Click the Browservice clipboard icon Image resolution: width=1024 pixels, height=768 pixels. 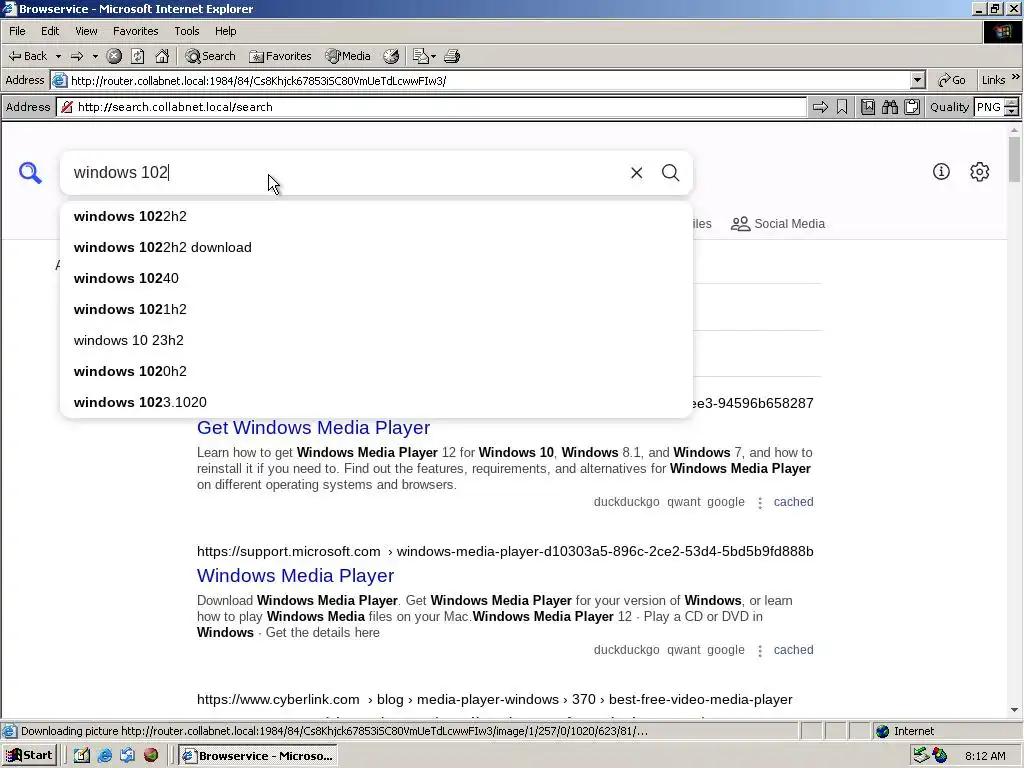point(912,107)
